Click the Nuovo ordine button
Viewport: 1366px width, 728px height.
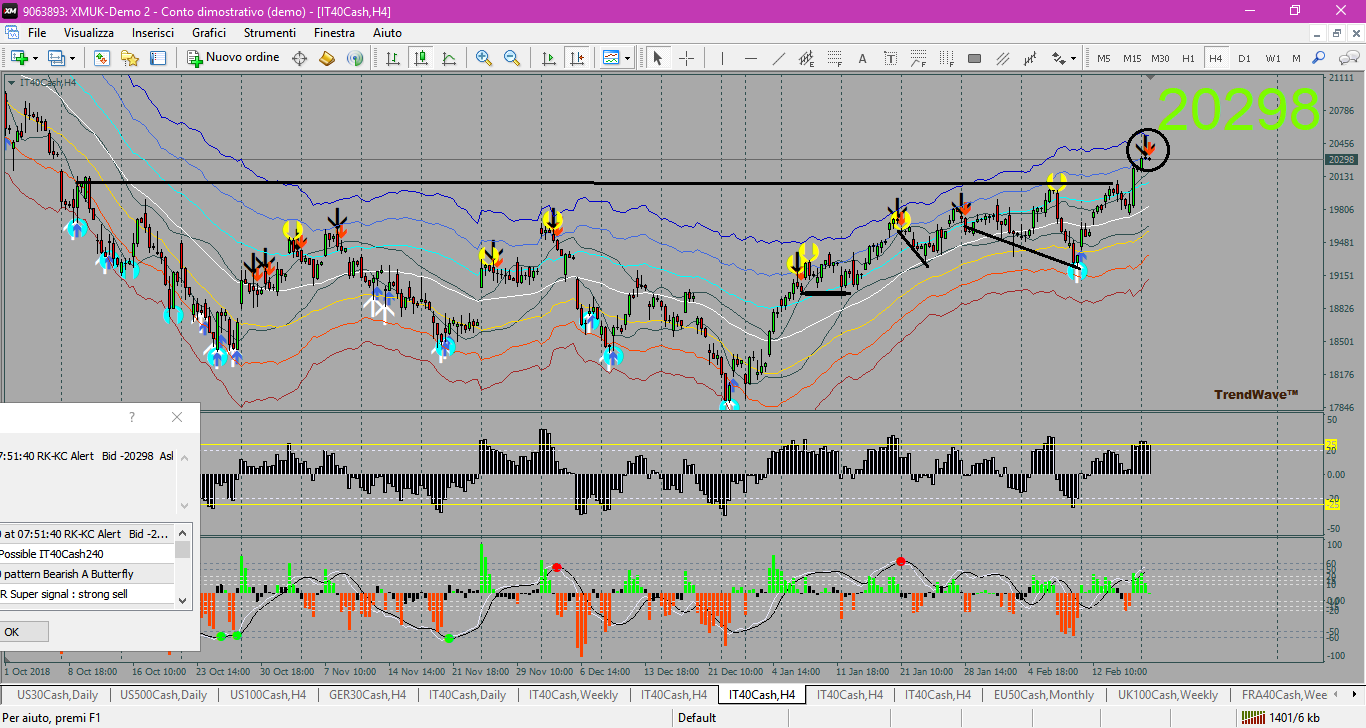pyautogui.click(x=234, y=58)
